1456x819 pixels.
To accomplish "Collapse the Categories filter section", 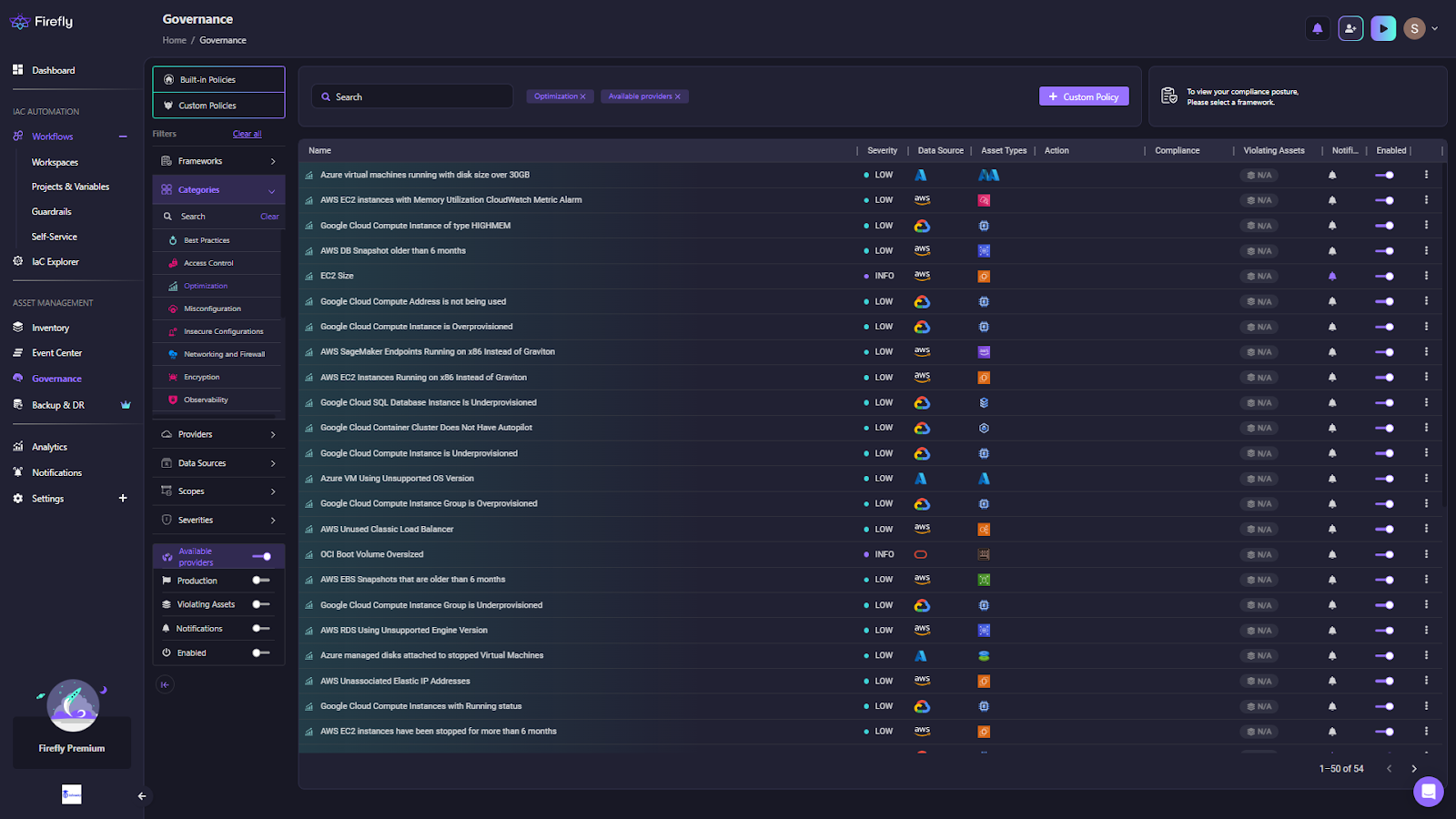I will [x=218, y=190].
